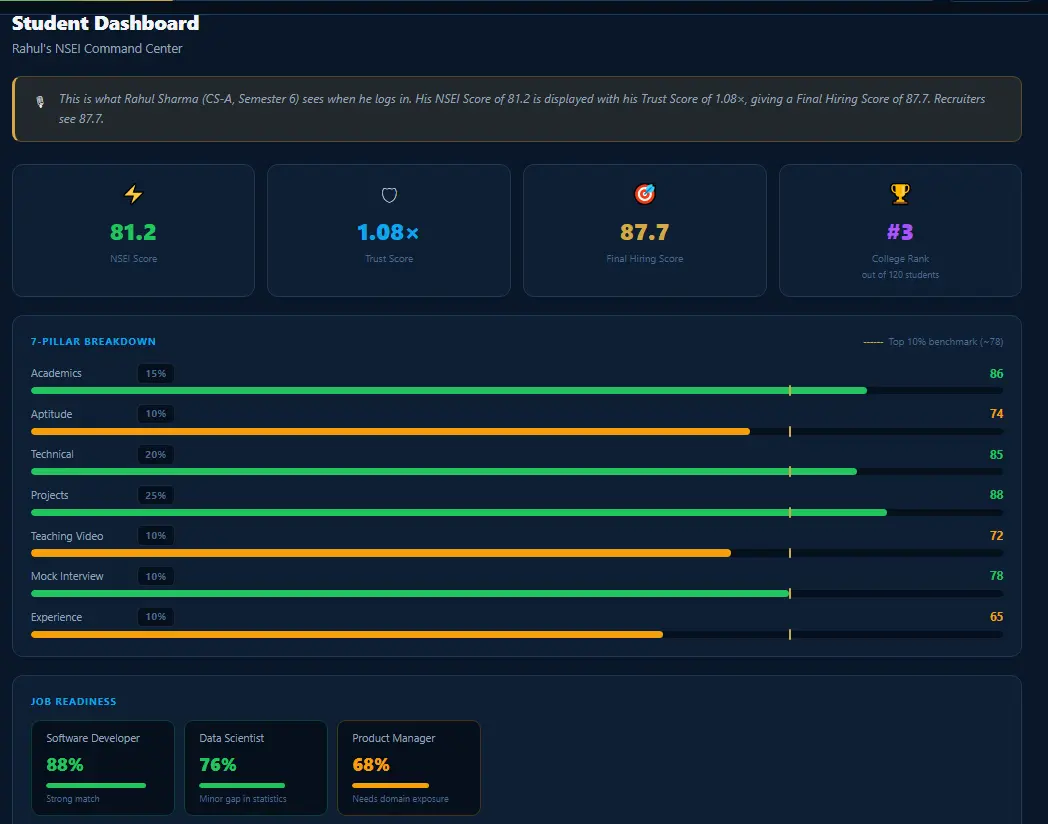Open the Software Developer readiness card

point(103,767)
